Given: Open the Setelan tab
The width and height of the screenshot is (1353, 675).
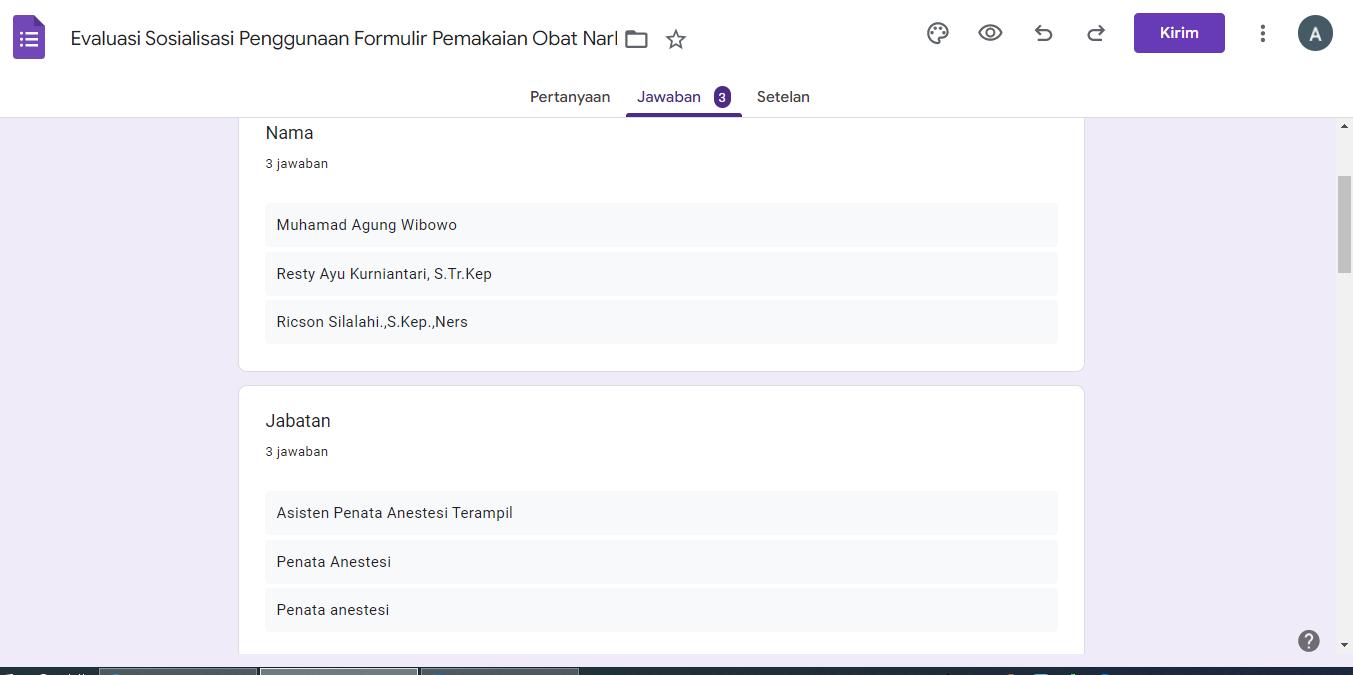Looking at the screenshot, I should point(783,97).
